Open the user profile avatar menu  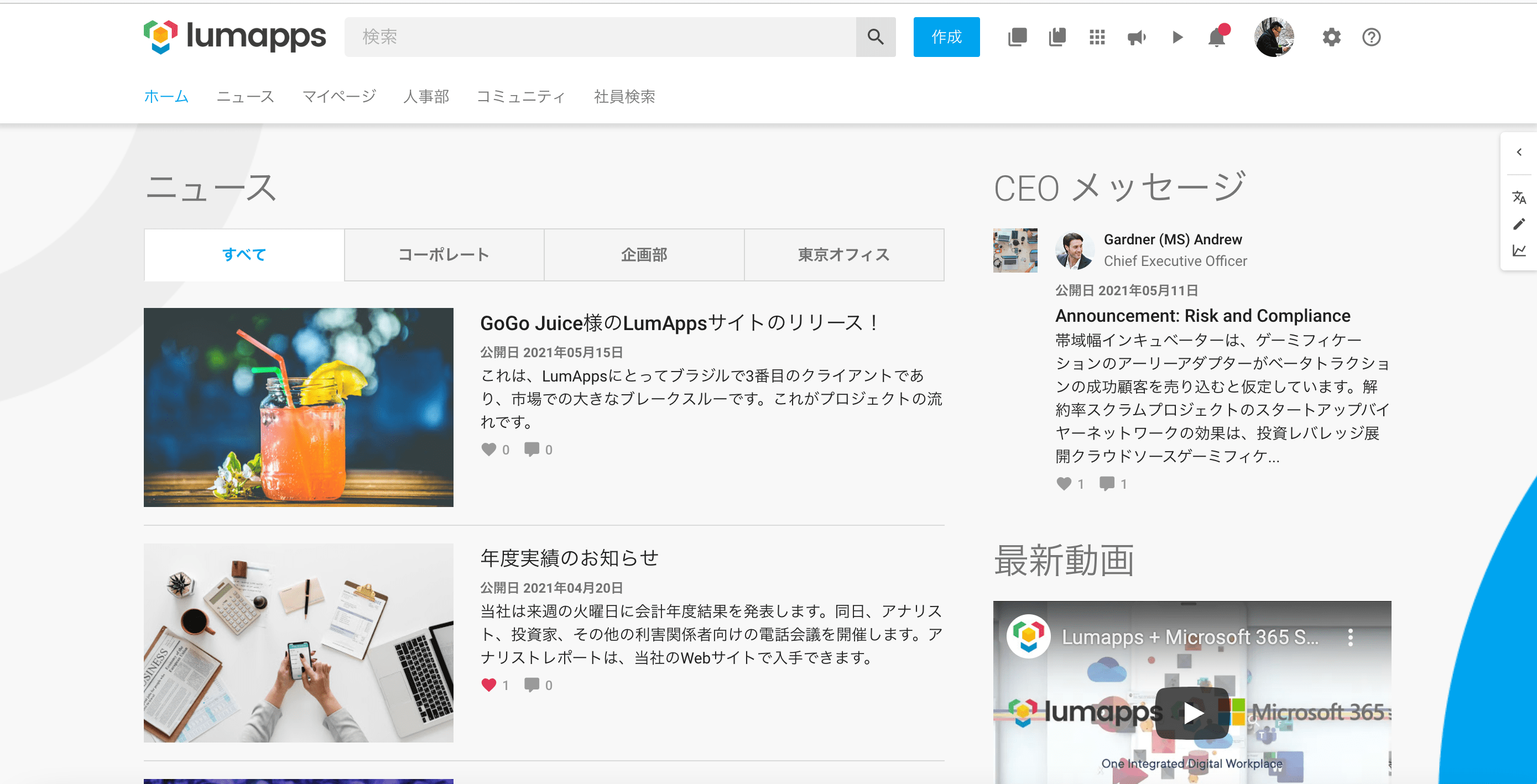point(1274,38)
